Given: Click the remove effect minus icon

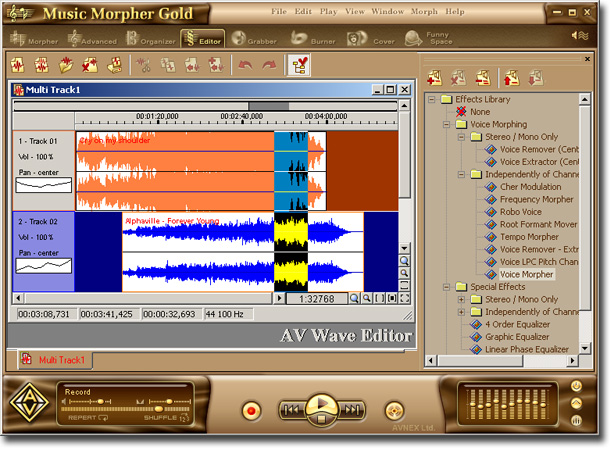Looking at the screenshot, I should point(483,78).
